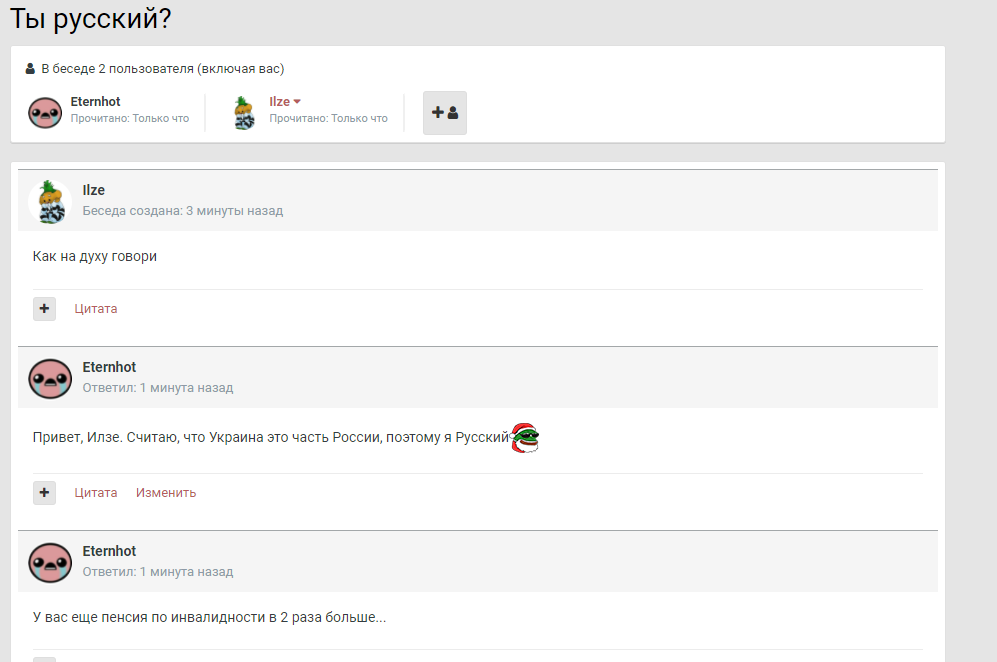Click the people icon beside 'В беседе 2 пользователя'

pos(30,70)
